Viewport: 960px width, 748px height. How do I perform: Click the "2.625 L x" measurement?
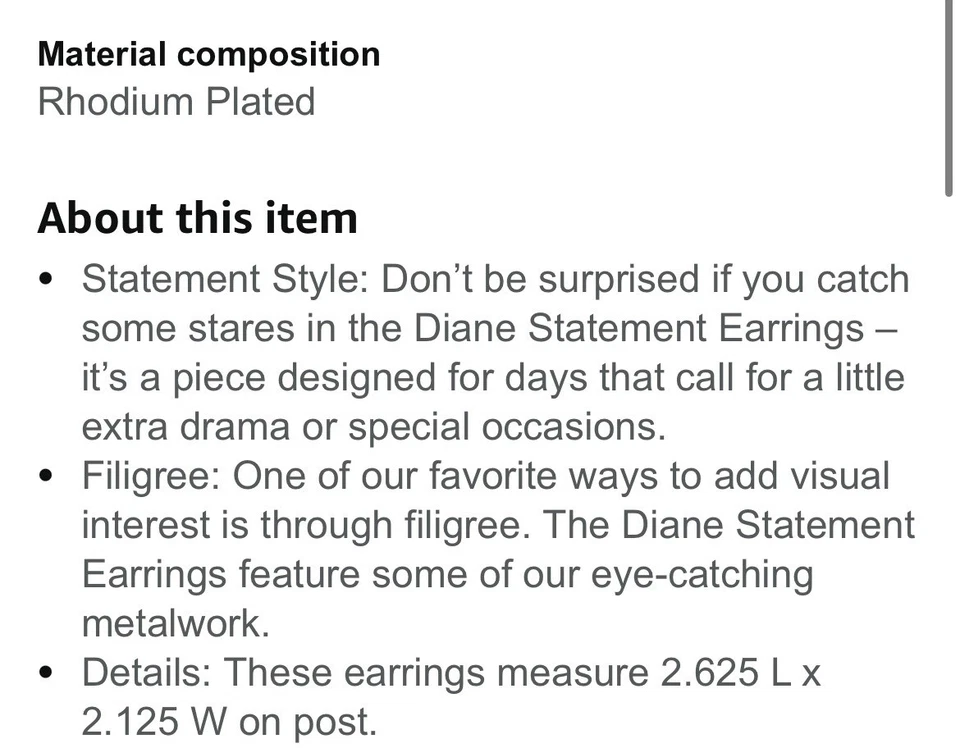740,673
